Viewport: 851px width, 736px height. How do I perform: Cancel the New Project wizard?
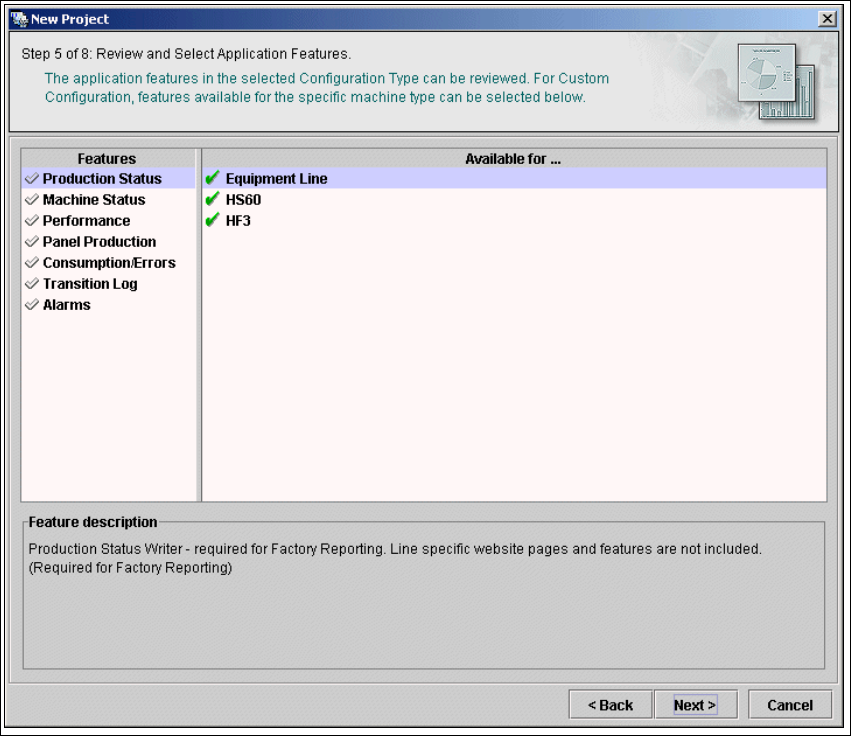(x=790, y=705)
